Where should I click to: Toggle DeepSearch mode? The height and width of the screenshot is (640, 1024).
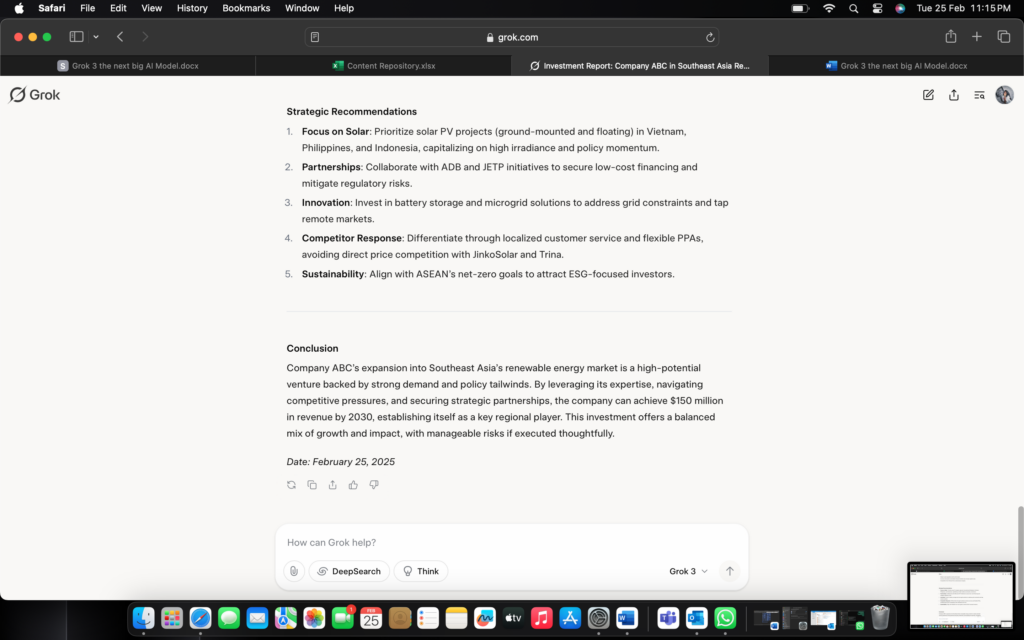[x=349, y=571]
